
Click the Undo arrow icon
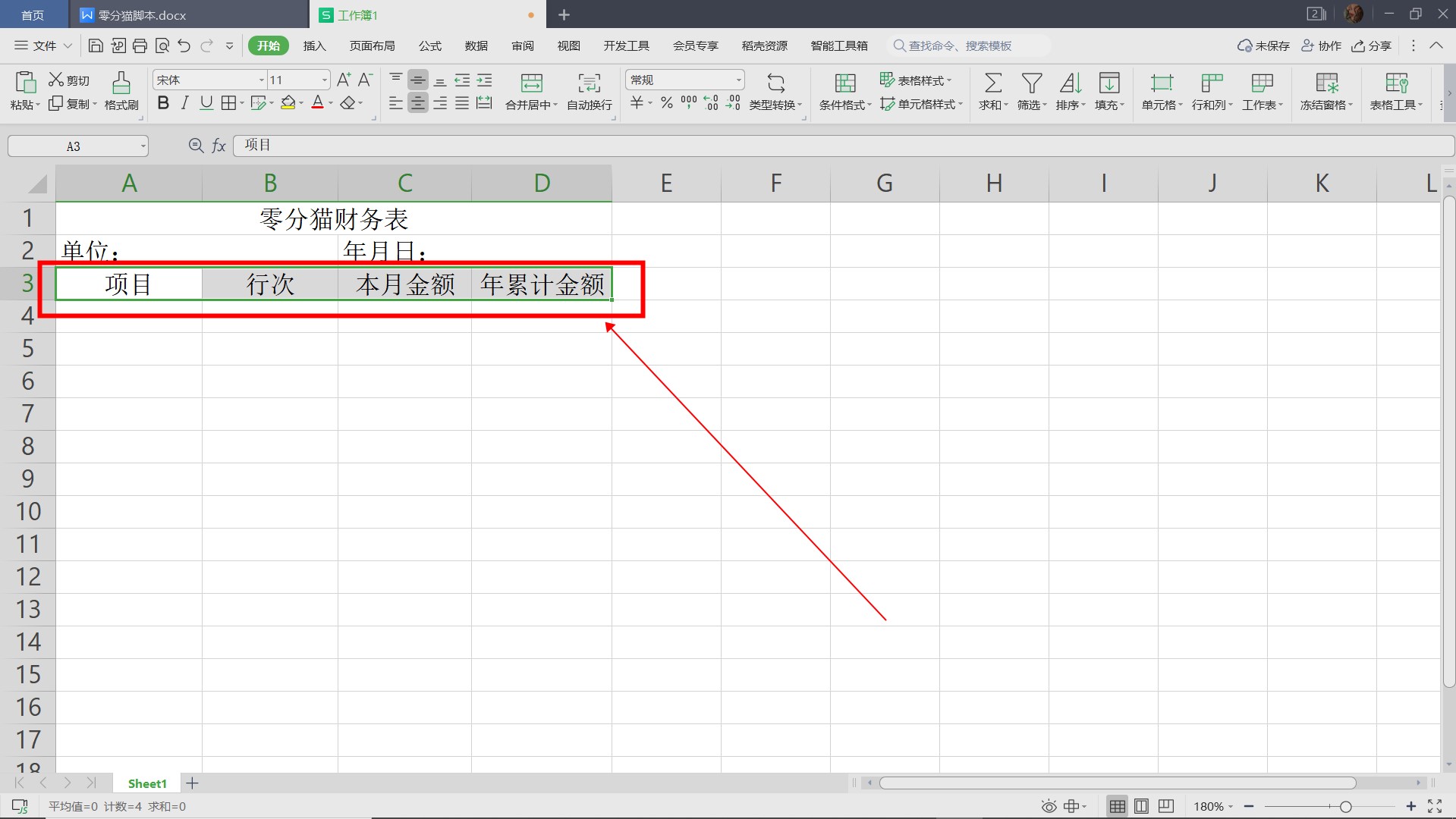(184, 46)
